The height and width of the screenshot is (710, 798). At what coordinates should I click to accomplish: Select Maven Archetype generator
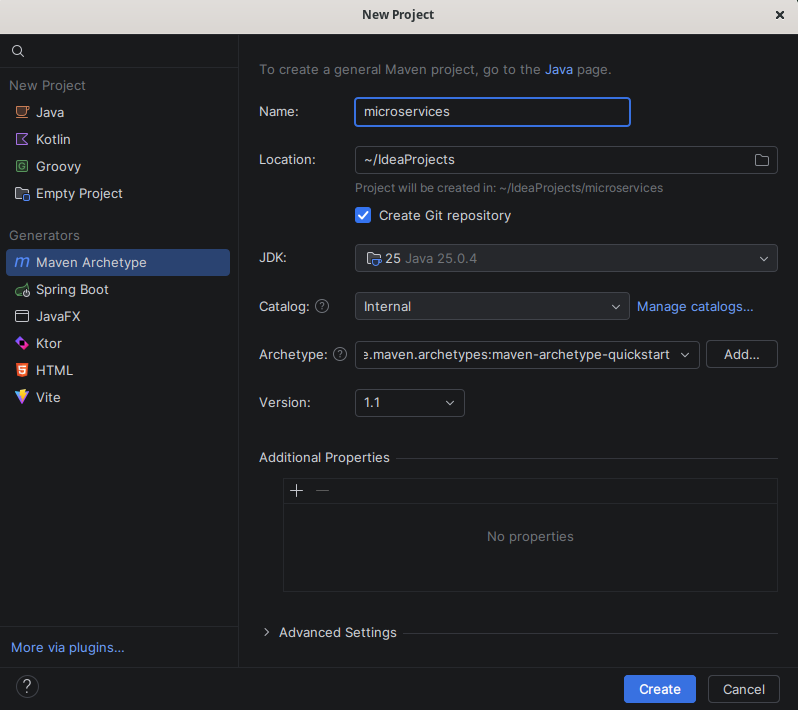[118, 262]
